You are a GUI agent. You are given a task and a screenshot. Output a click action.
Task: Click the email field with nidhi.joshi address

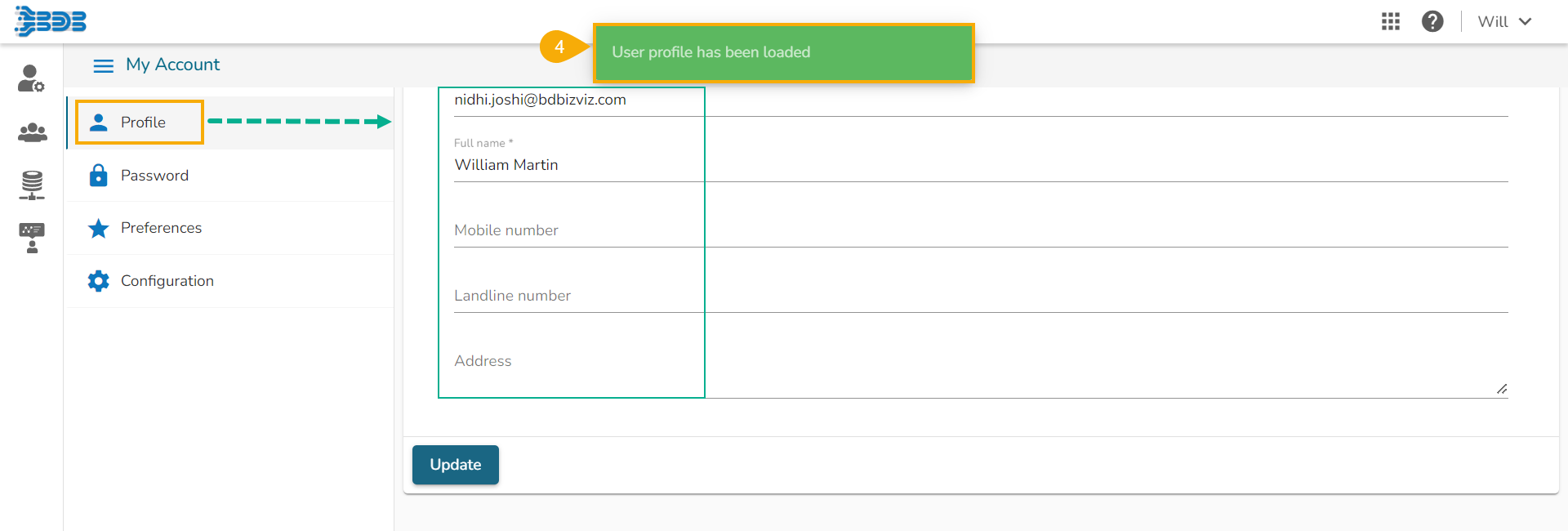point(980,100)
